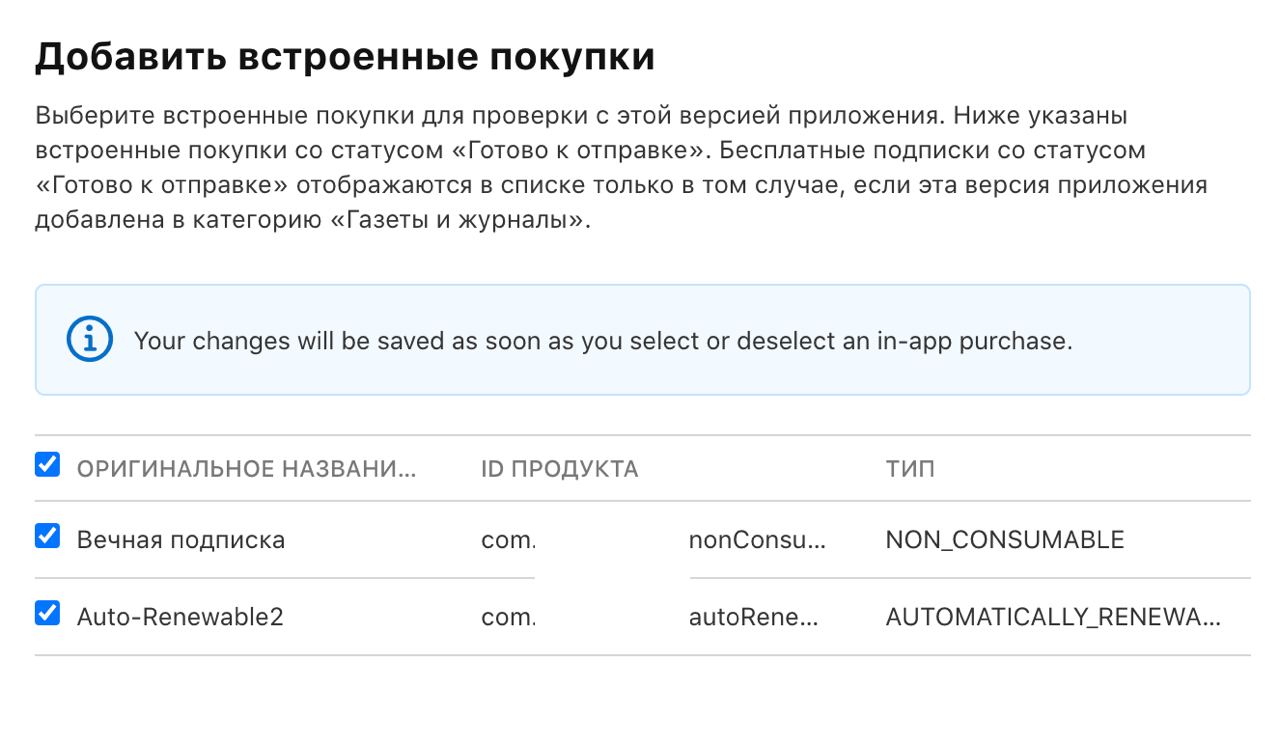Click the AUTOMATICALLY_RENEWA... type cell
Viewport: 1280px width, 745px height.
pyautogui.click(x=1053, y=617)
